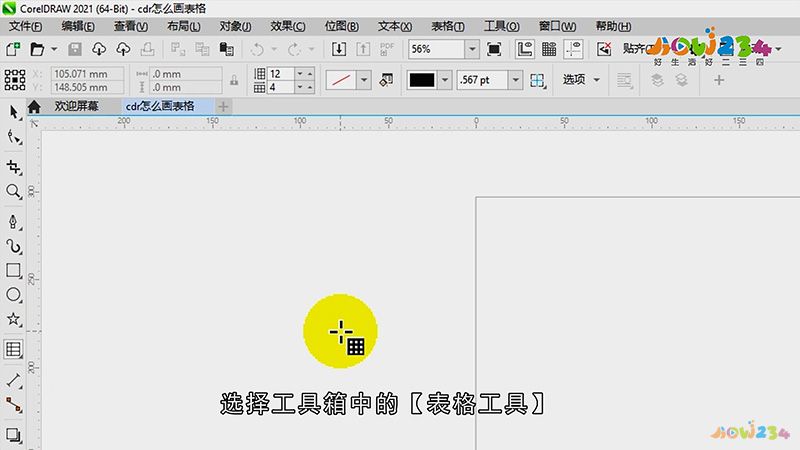Toggle the lock ratio padlock
800x450 pixels.
tap(234, 80)
